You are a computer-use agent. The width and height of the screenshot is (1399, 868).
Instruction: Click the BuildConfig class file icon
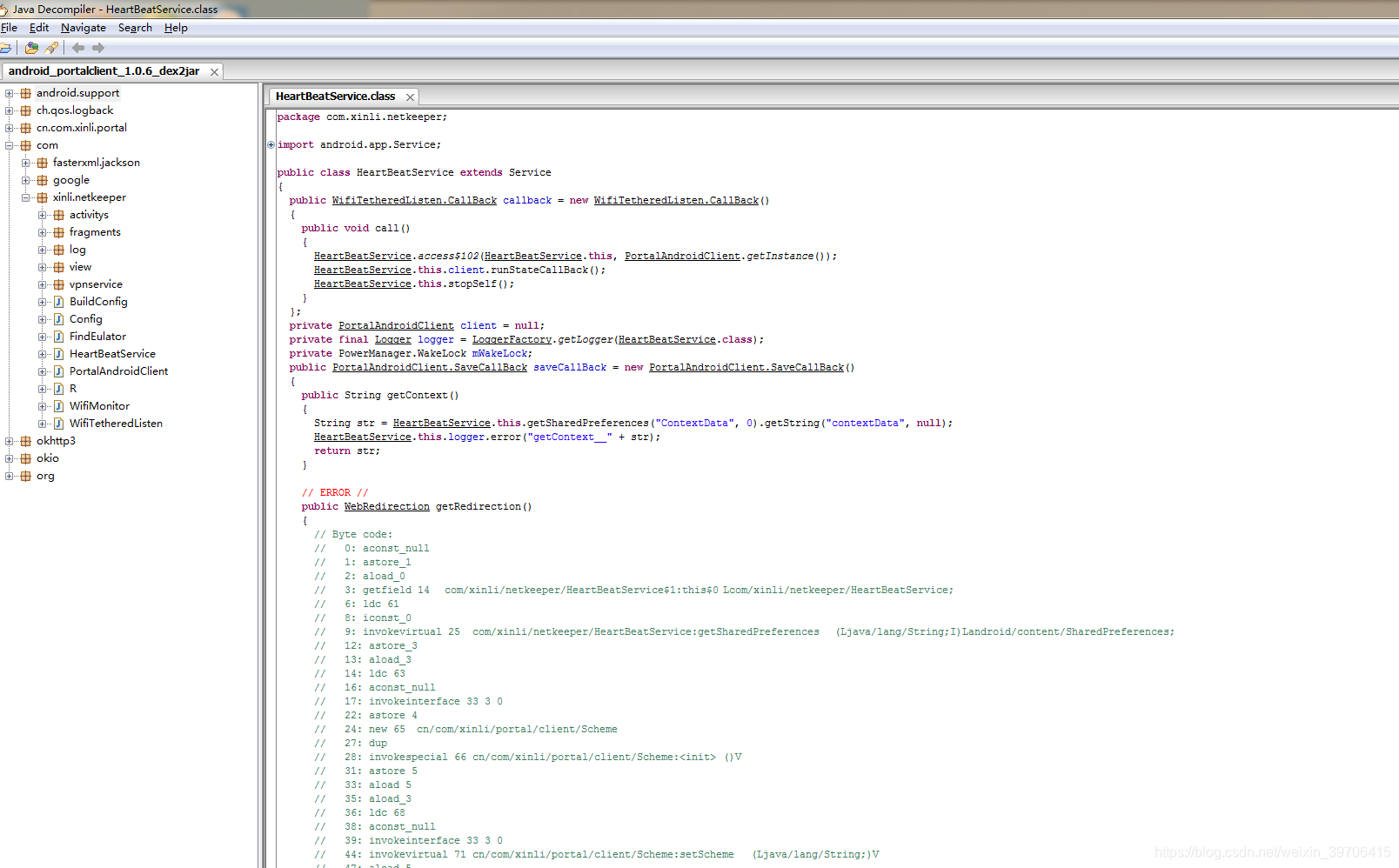(x=59, y=302)
